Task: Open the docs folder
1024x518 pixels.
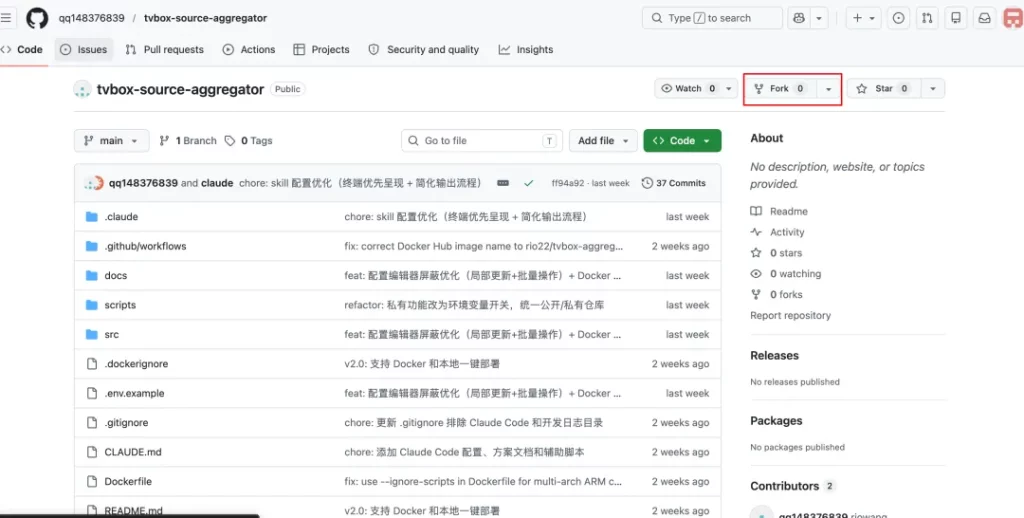Action: point(116,276)
